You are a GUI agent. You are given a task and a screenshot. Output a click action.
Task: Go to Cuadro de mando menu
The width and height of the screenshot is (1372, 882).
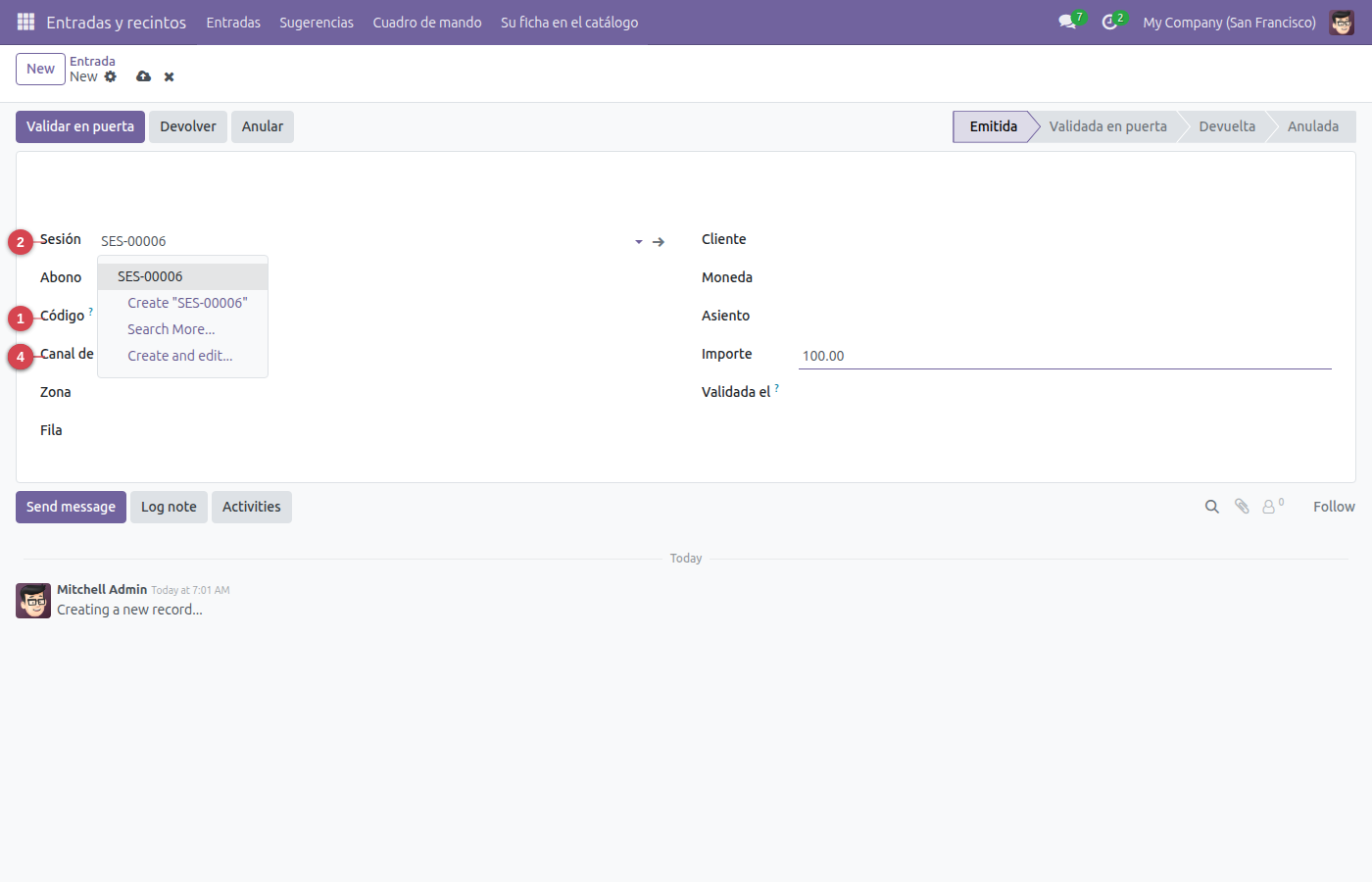427,22
